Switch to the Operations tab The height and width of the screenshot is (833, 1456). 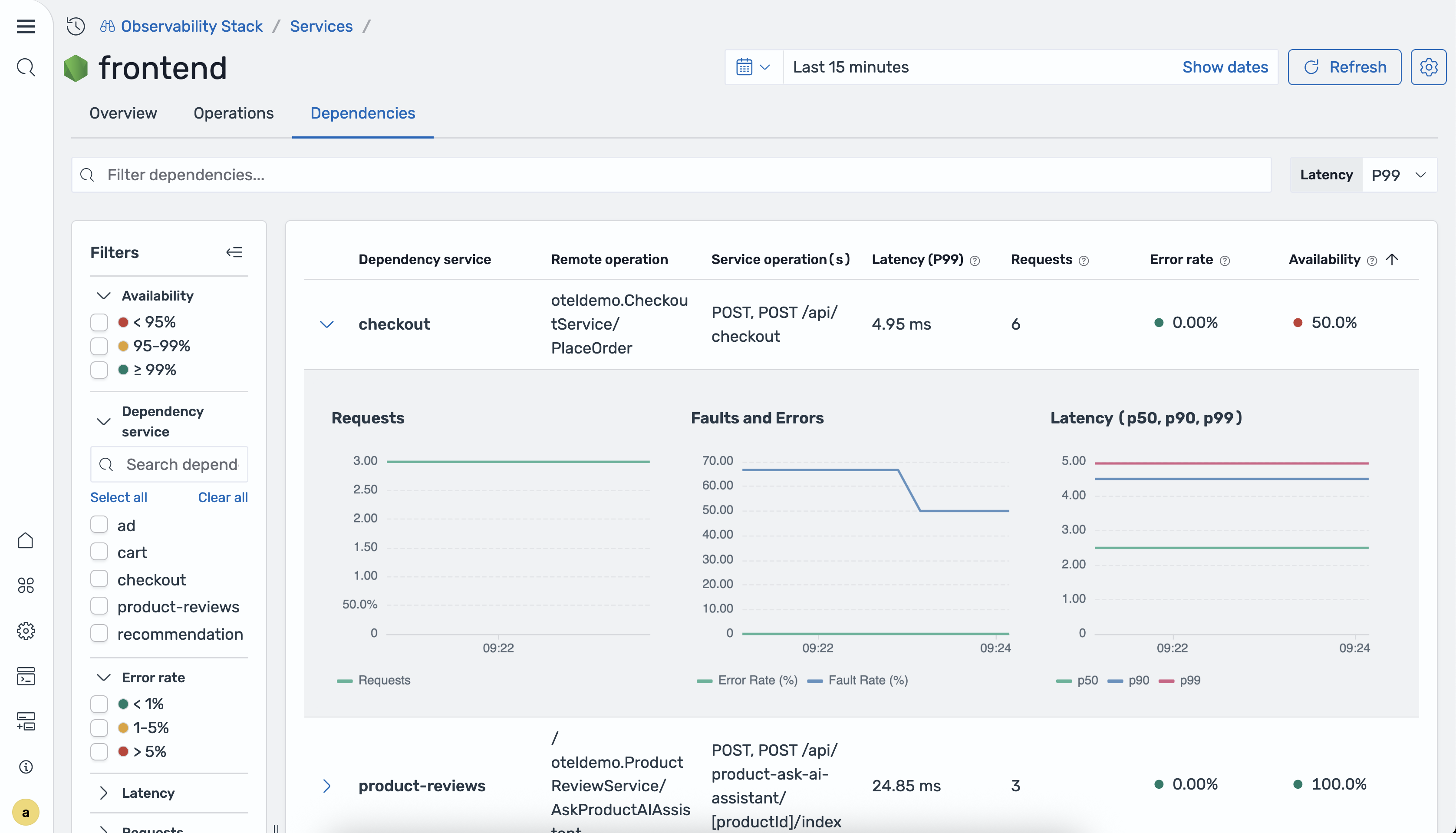click(233, 113)
